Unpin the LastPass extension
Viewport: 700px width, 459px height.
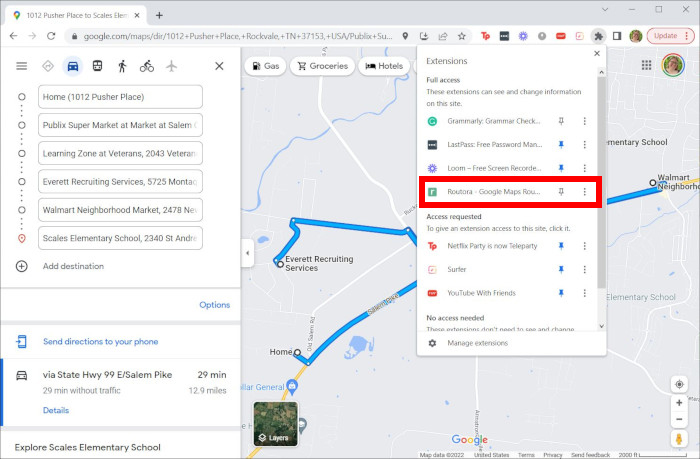coord(561,145)
